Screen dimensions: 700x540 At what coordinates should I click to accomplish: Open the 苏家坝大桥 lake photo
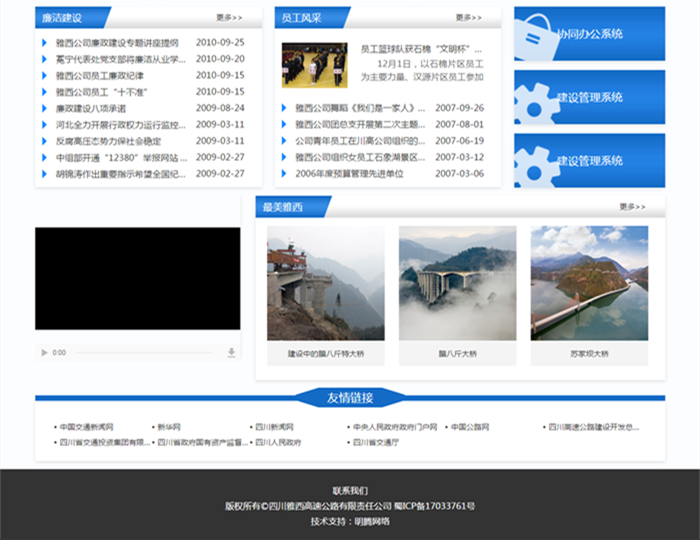[589, 283]
